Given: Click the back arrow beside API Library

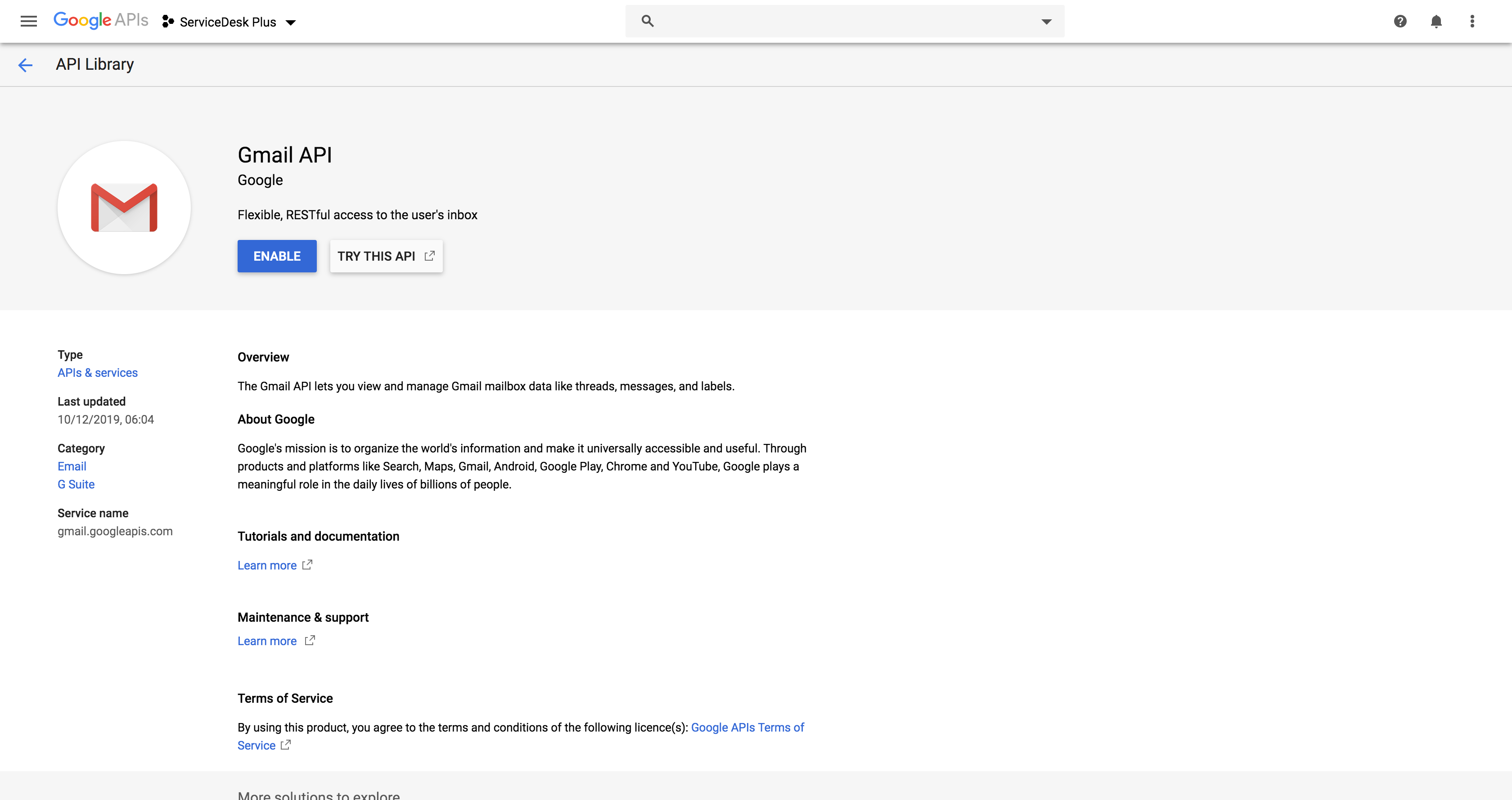Looking at the screenshot, I should coord(25,65).
